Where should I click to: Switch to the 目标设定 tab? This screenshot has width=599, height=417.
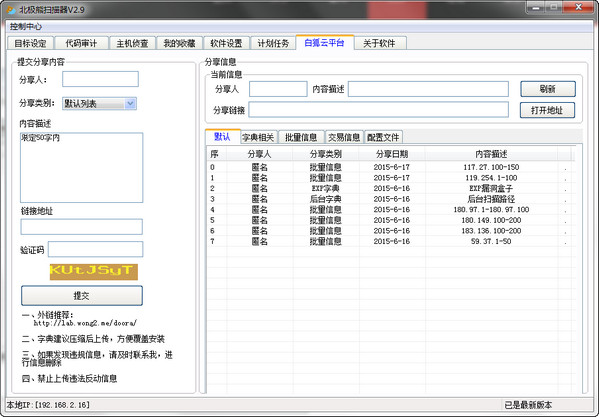[31, 43]
